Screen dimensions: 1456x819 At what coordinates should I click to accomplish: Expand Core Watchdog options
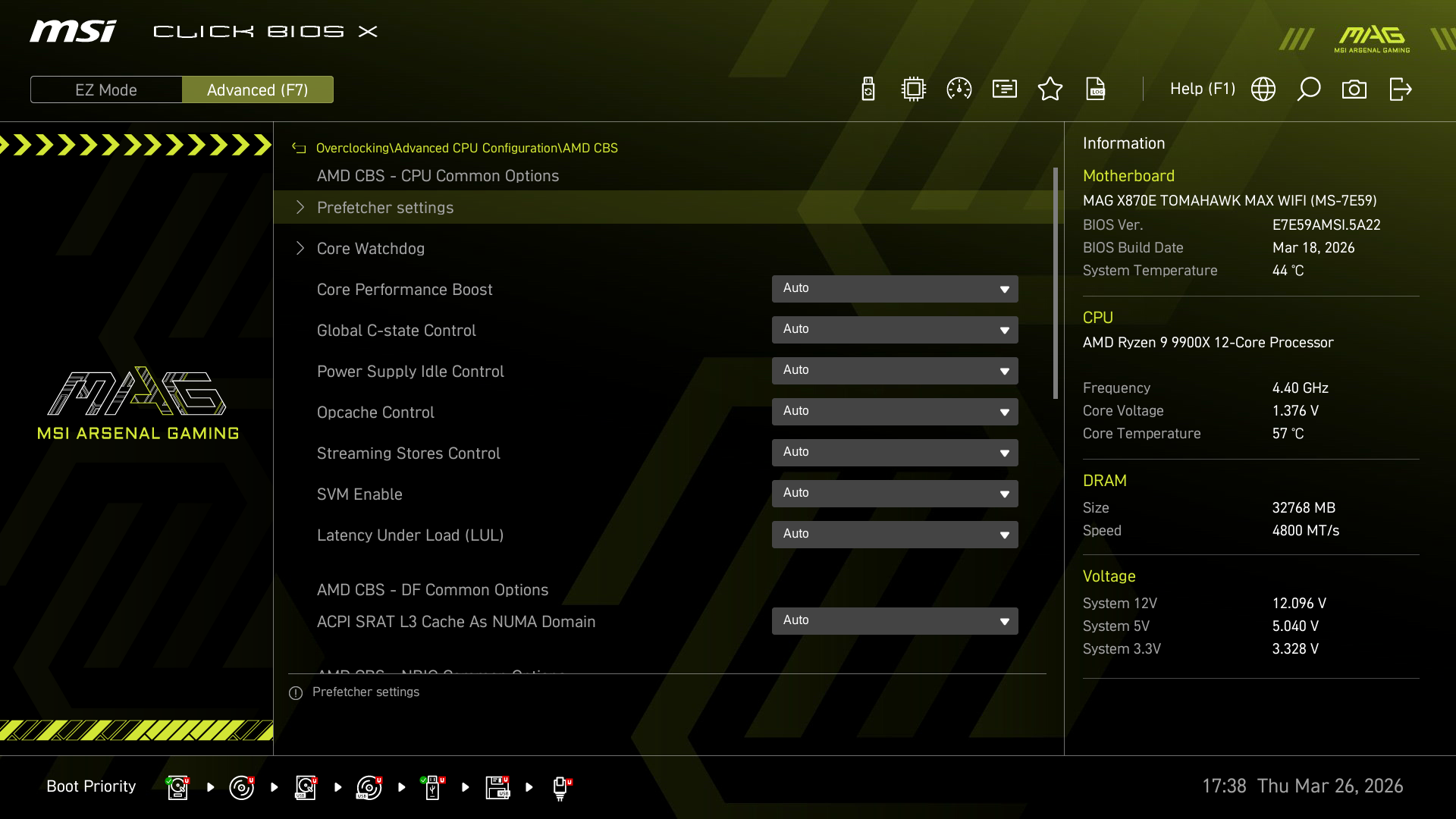click(371, 248)
